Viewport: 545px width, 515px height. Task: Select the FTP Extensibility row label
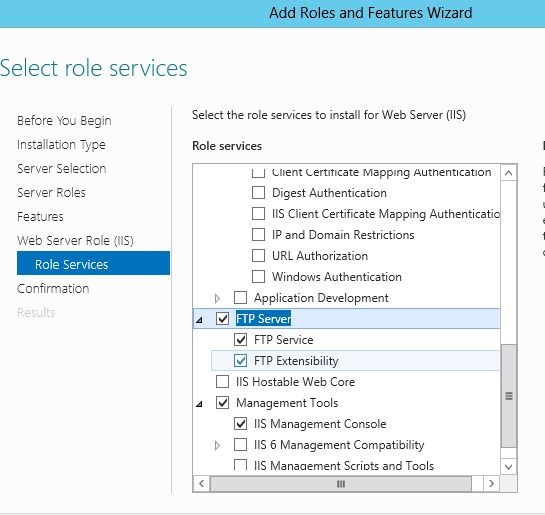click(x=296, y=361)
